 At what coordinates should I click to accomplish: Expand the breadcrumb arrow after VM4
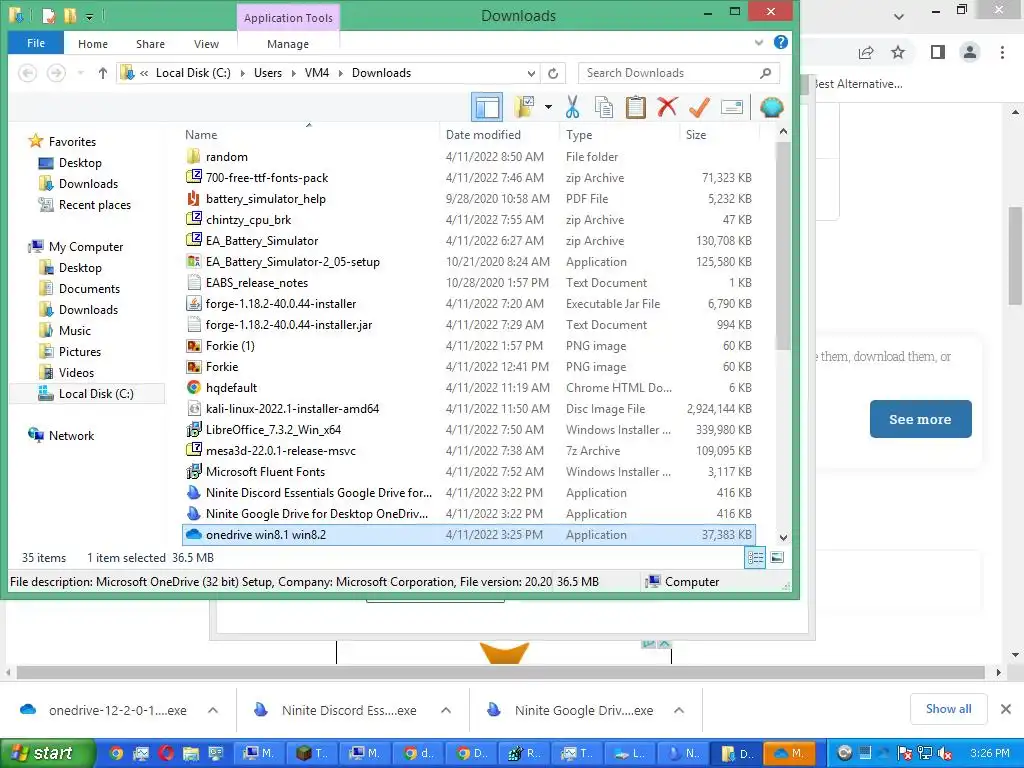click(x=340, y=73)
